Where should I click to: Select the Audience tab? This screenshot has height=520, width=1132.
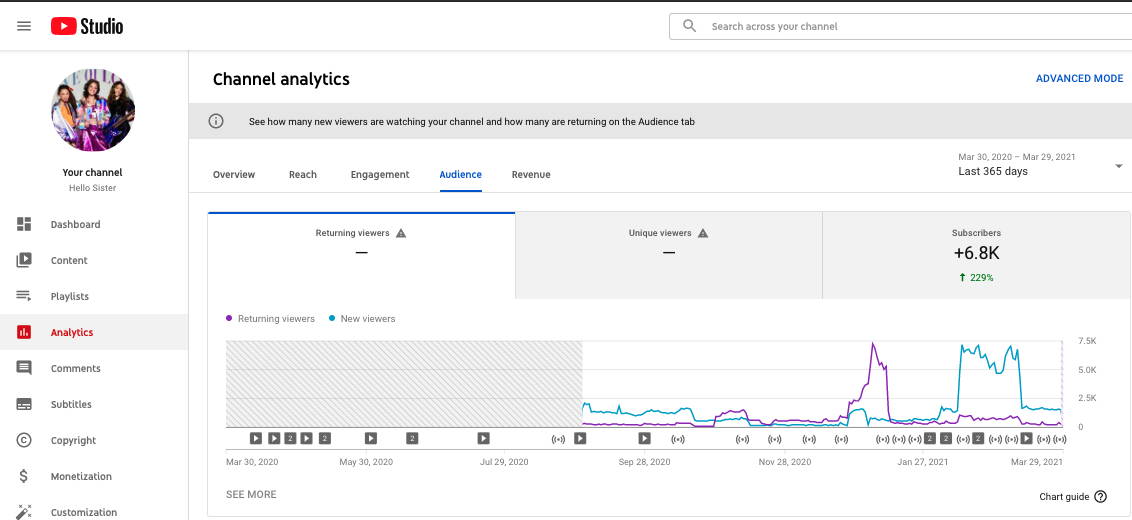[461, 174]
